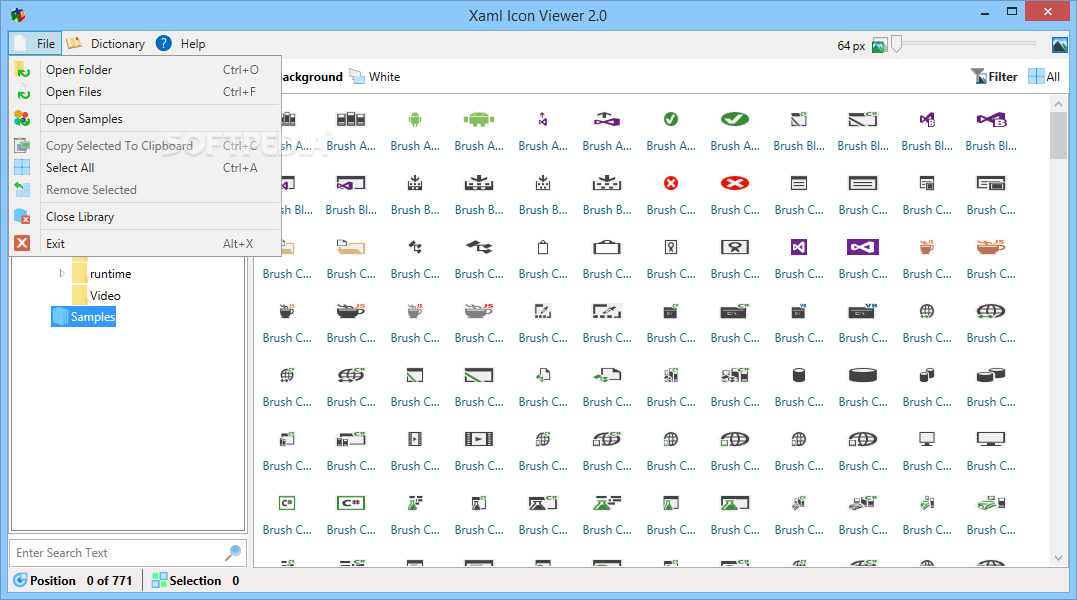Select the Samples library tree item
The image size is (1077, 600).
click(x=83, y=316)
